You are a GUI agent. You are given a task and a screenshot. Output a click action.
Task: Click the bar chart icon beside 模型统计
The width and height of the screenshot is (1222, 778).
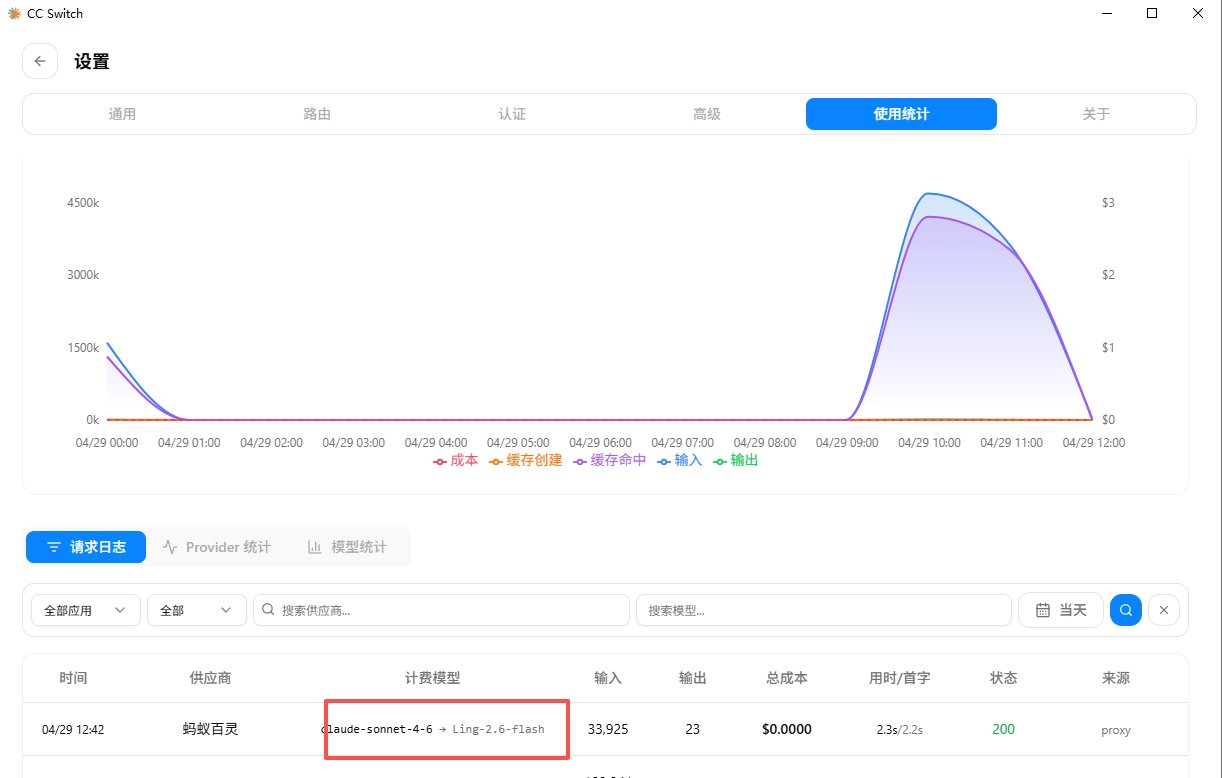(314, 547)
